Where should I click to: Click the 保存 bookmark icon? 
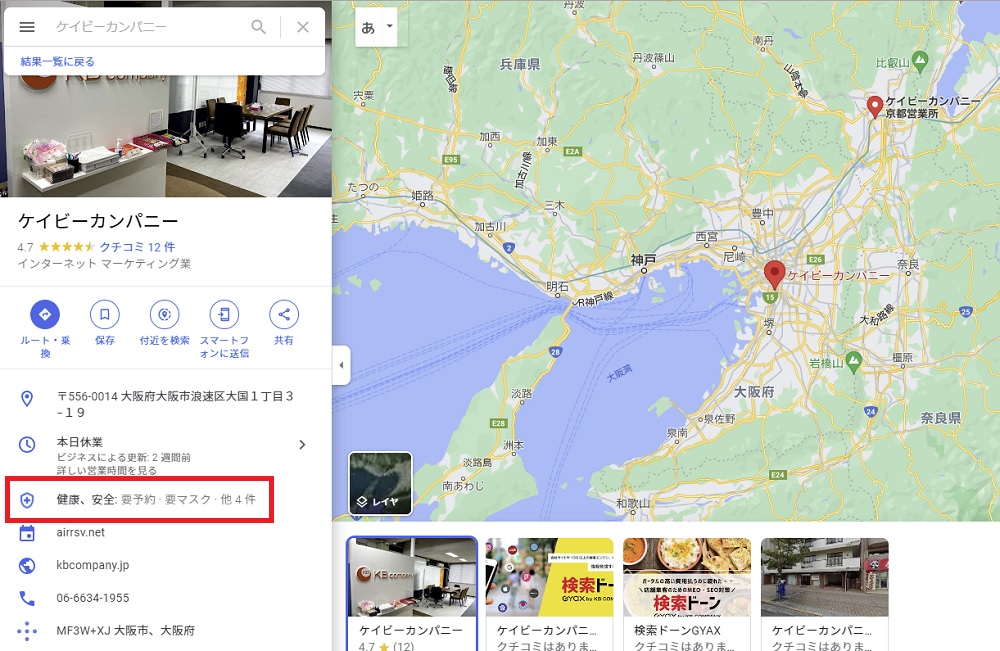tap(105, 314)
